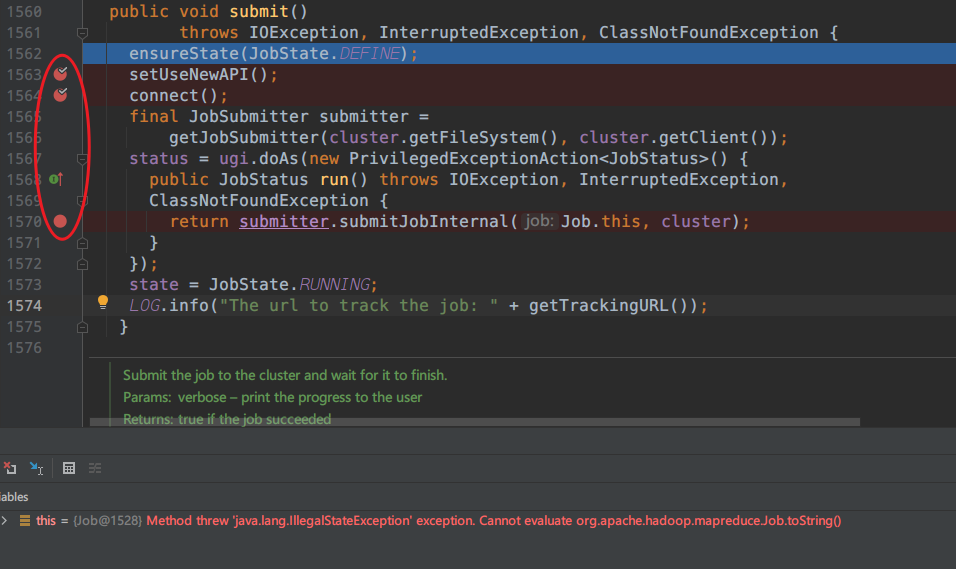Click line number 1574 in the gutter

coord(24,306)
